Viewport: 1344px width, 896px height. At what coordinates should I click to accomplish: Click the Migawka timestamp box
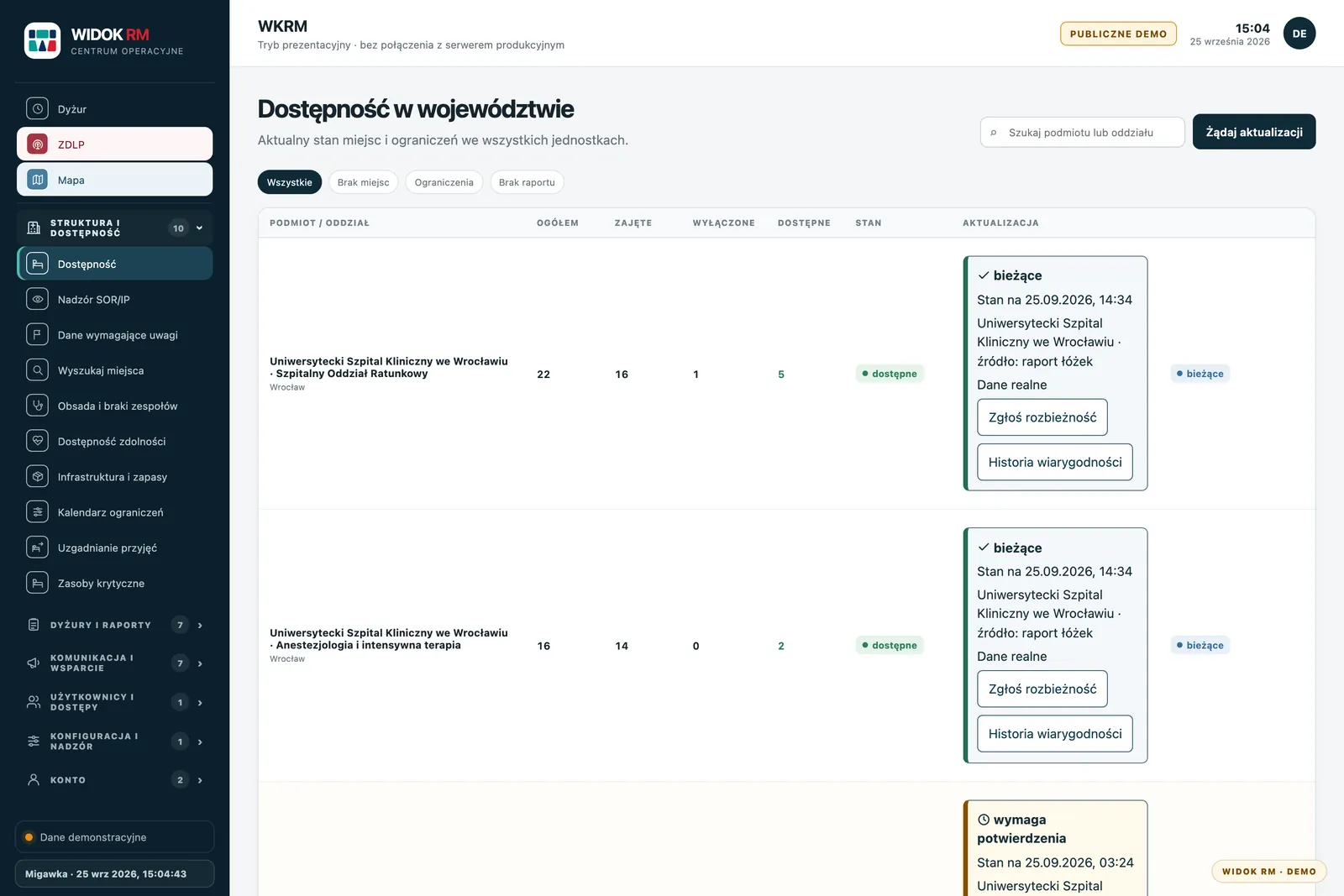point(114,874)
